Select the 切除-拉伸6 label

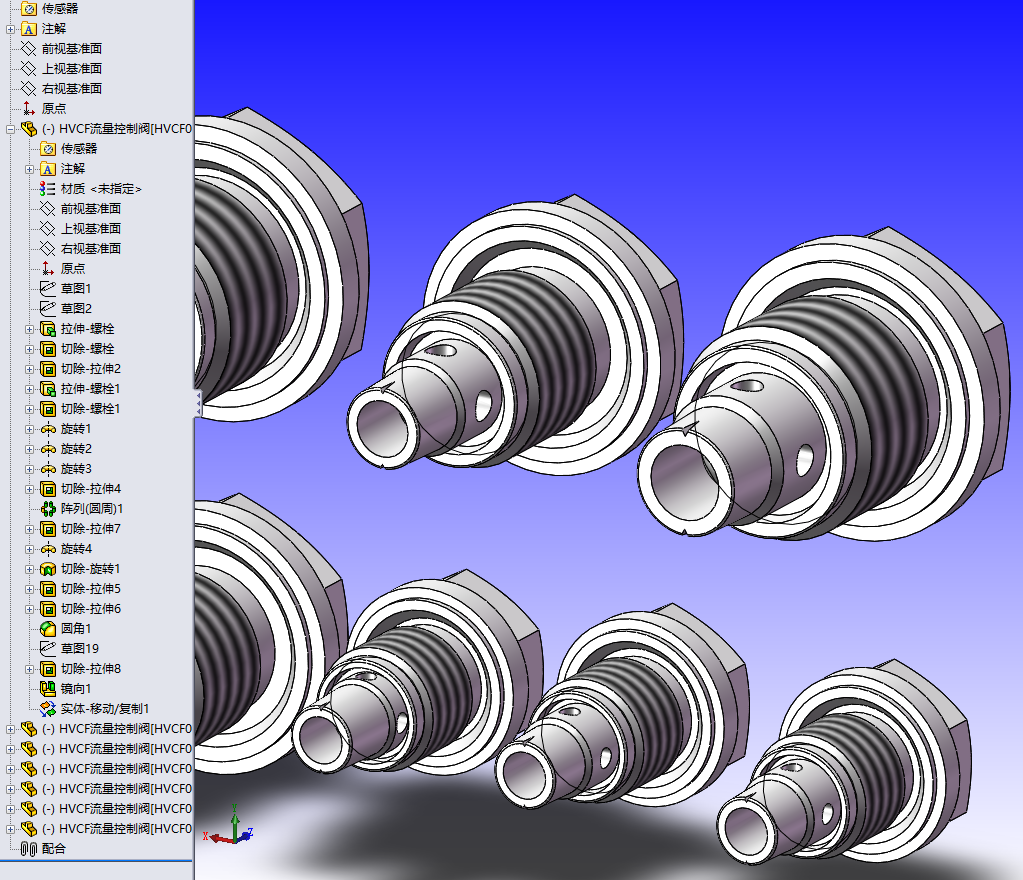[91, 609]
